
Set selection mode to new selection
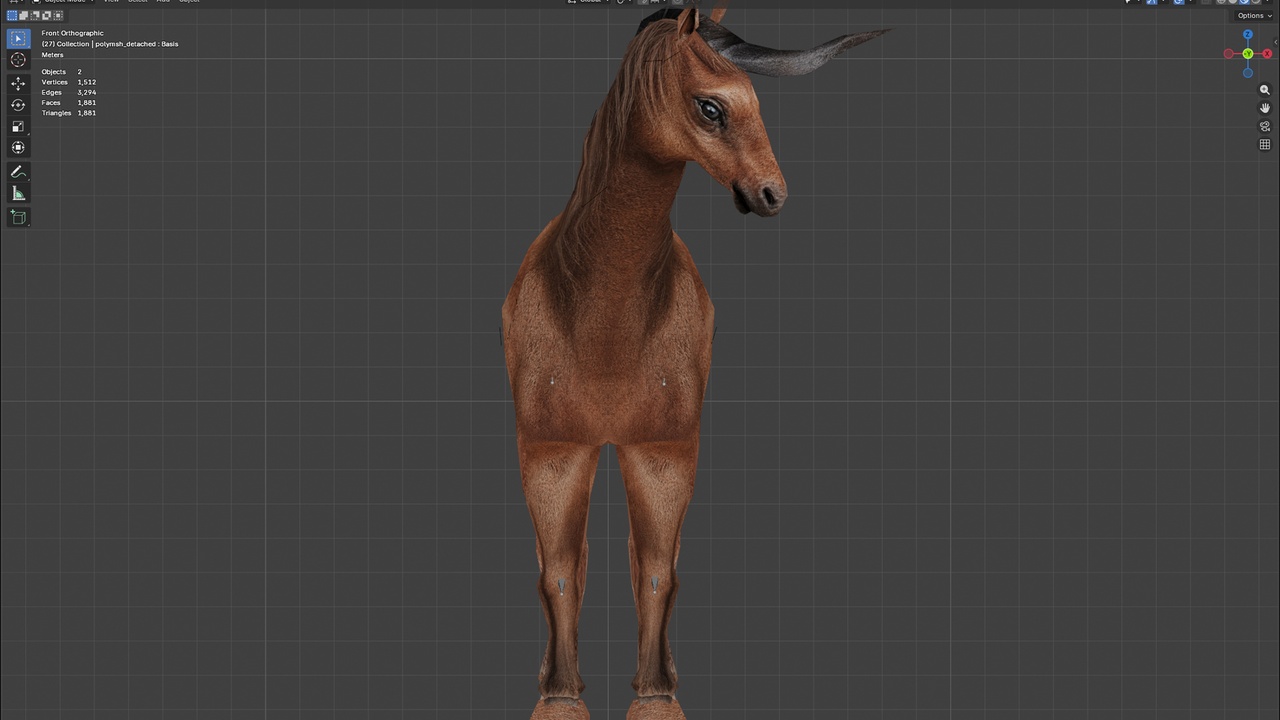click(x=12, y=15)
